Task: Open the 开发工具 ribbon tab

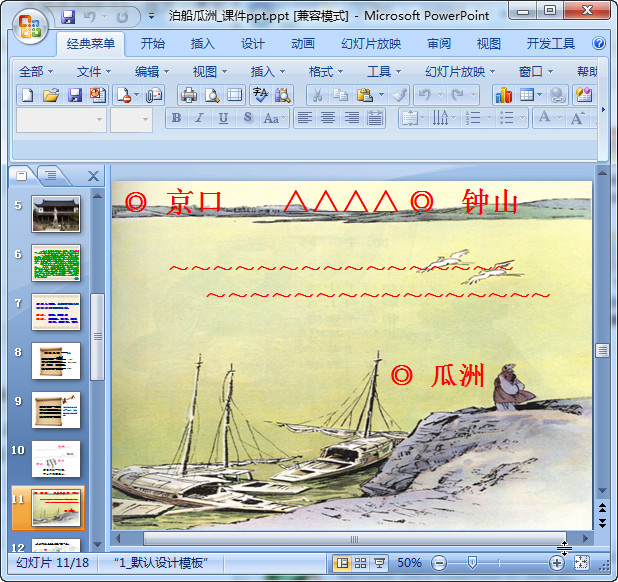Action: 551,43
